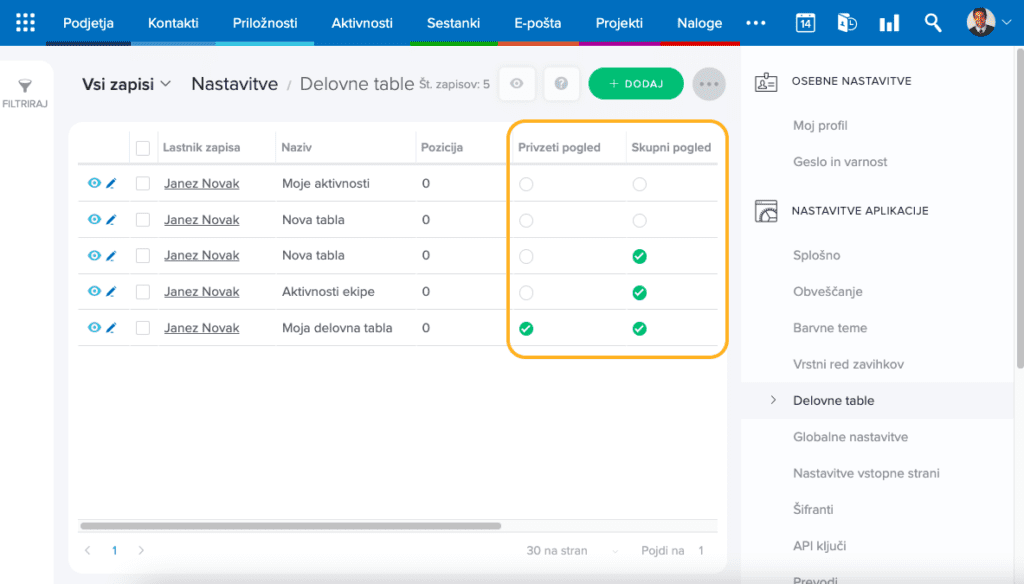Open the Filtriraj filter funnel icon
1024x584 pixels.
pos(25,88)
